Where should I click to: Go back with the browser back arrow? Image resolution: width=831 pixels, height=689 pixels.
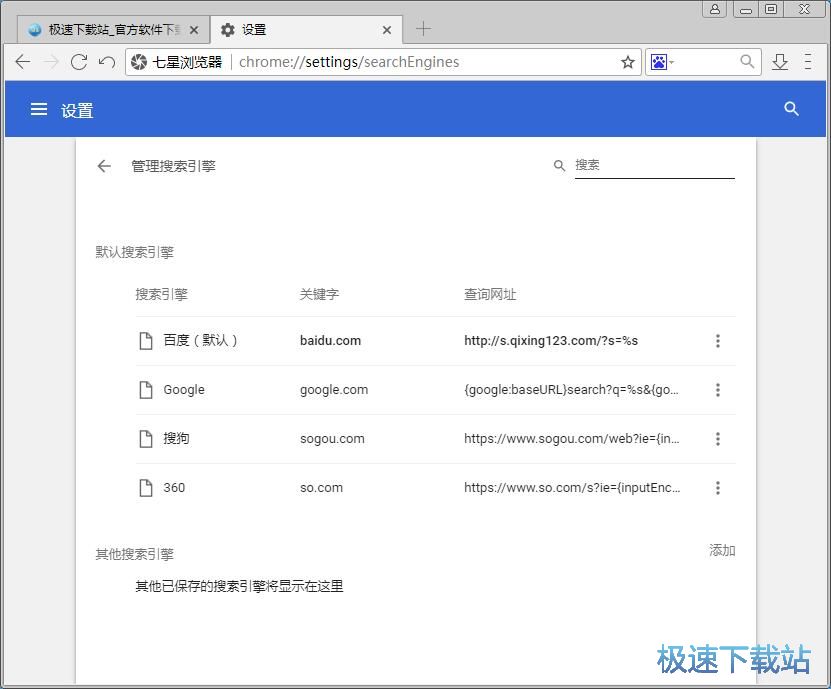coord(23,62)
